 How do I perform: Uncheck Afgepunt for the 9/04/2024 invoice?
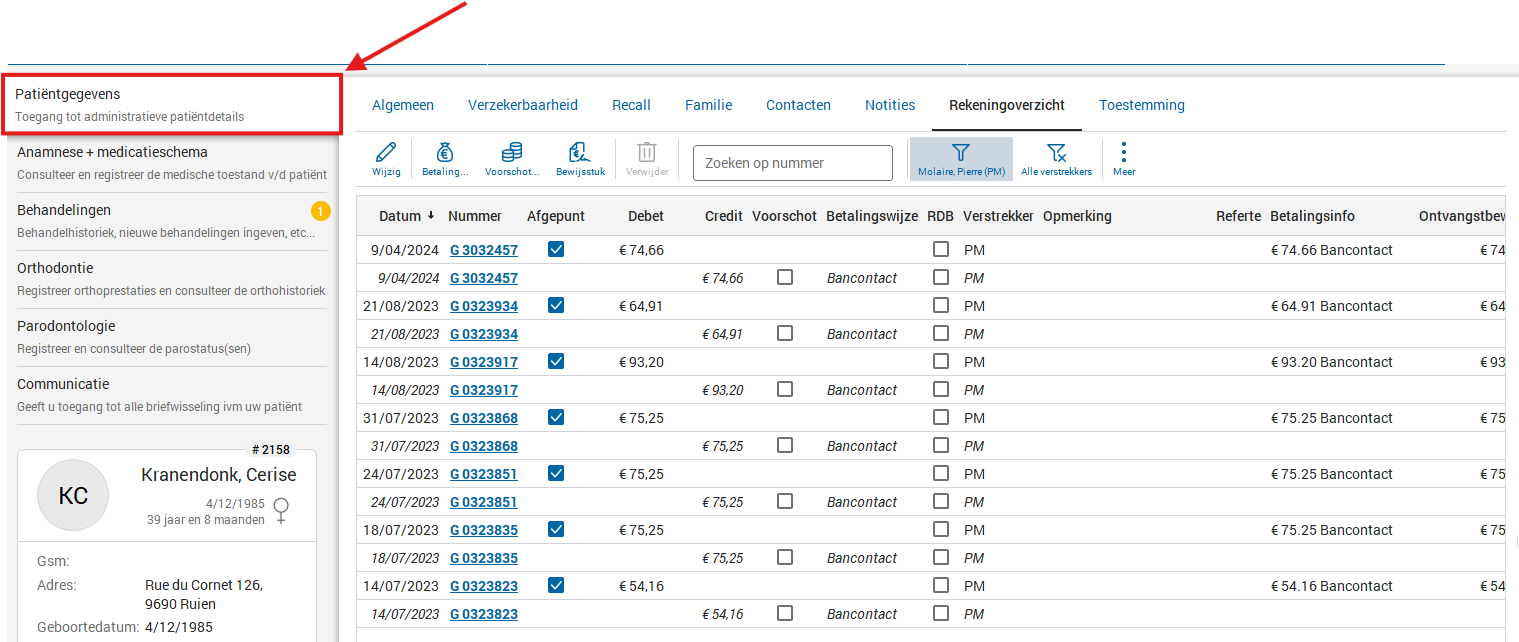(556, 250)
